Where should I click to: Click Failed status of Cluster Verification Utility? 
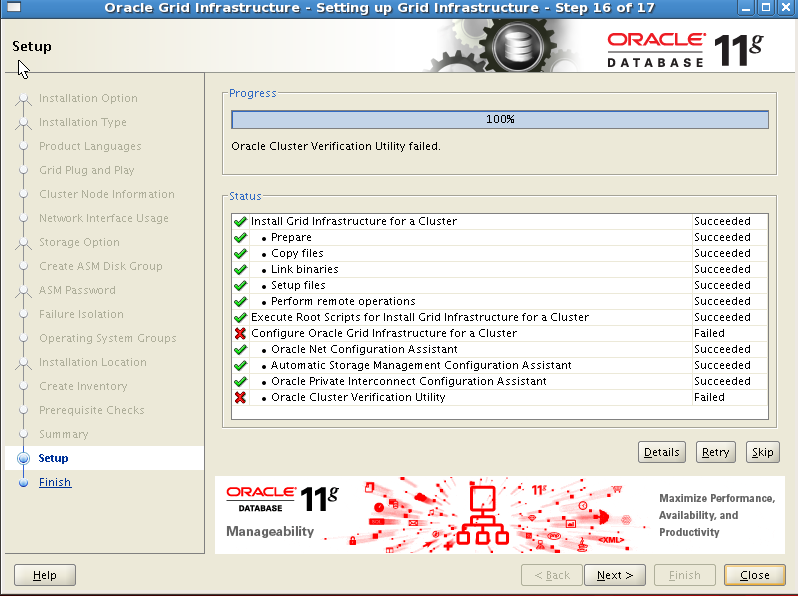tap(709, 398)
